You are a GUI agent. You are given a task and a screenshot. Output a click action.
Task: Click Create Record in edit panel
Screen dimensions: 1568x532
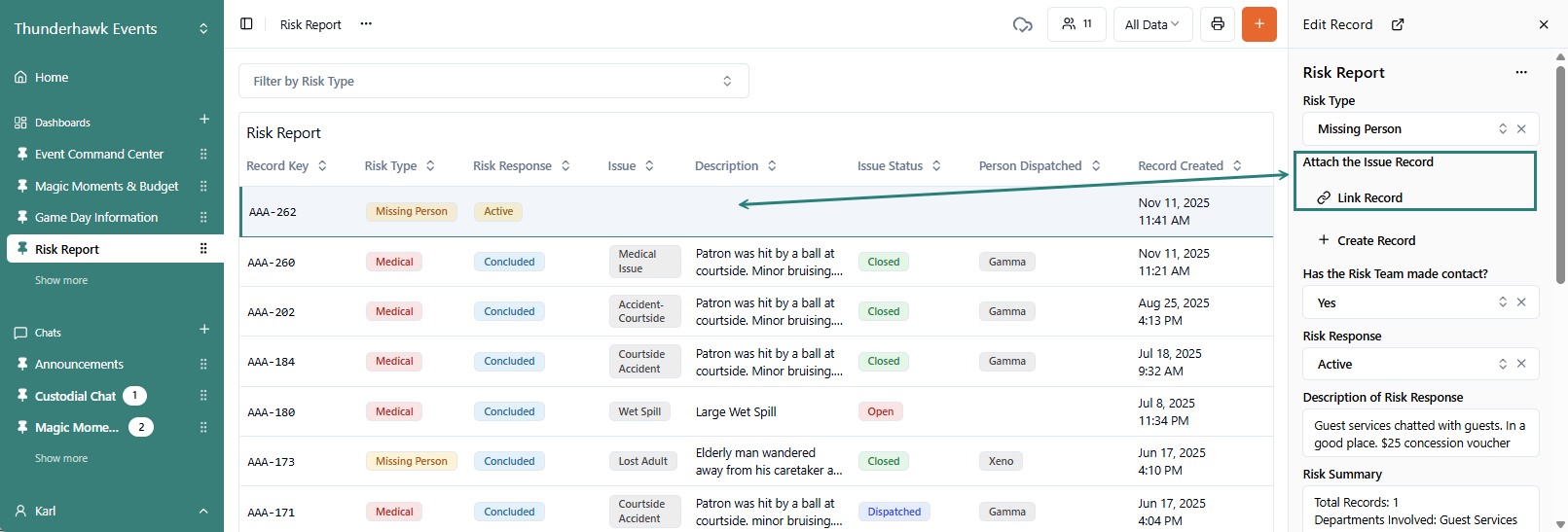[x=1367, y=240]
